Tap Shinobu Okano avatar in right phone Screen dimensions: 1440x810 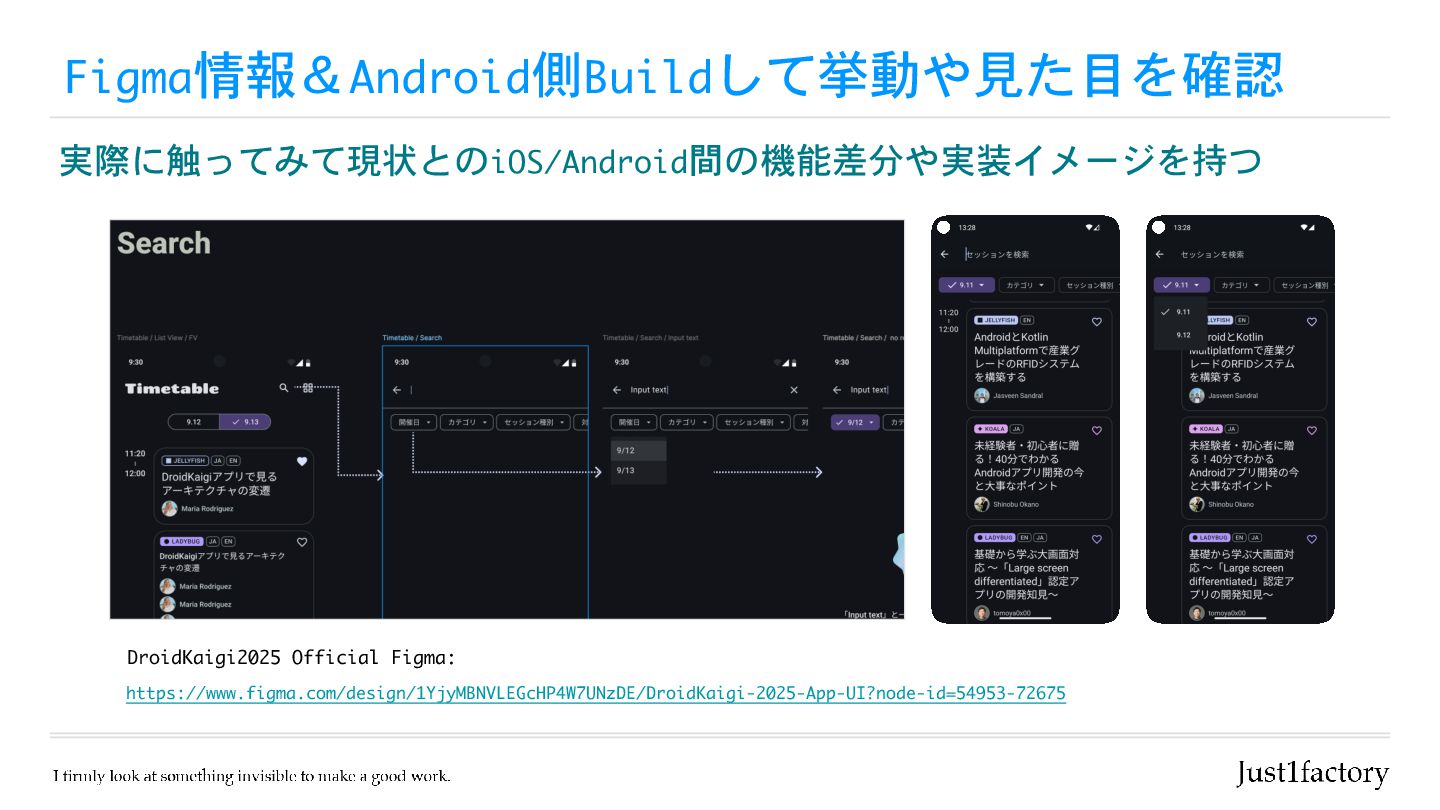point(1197,504)
